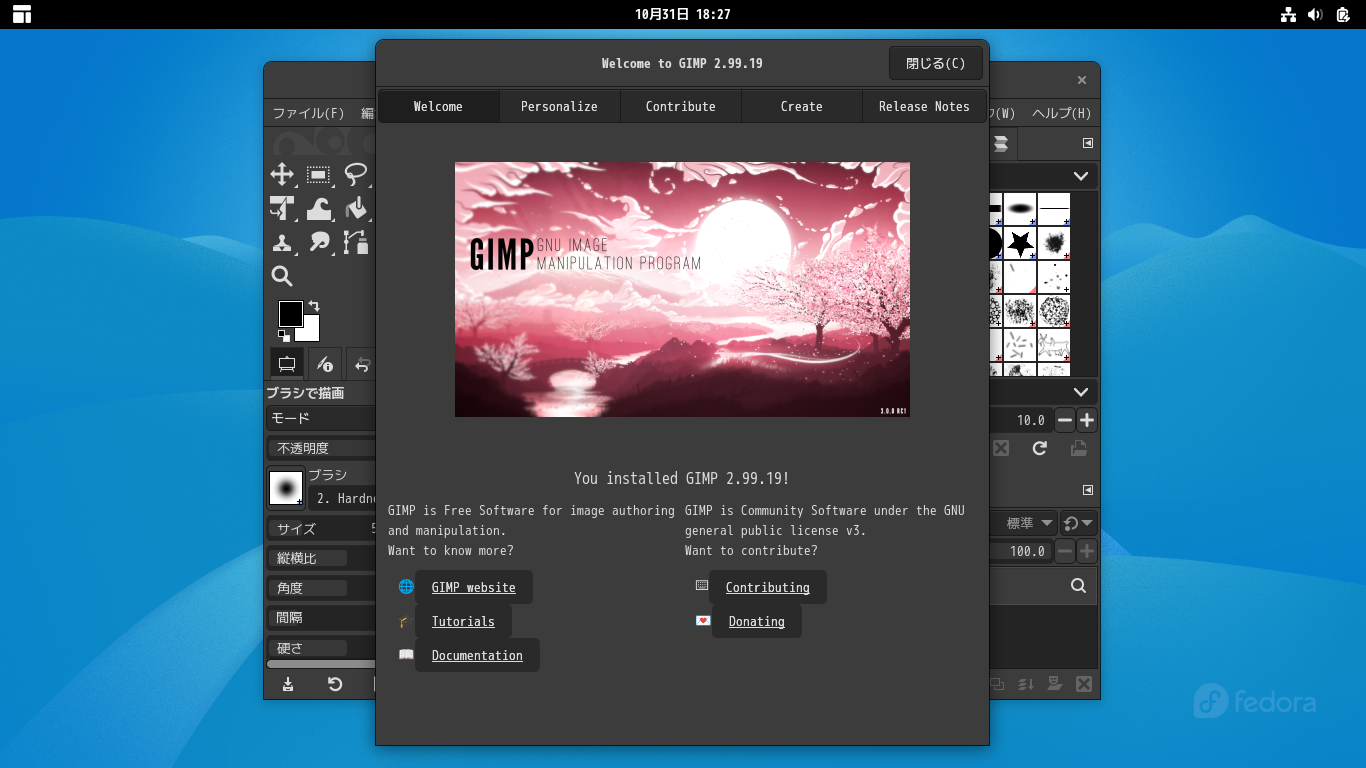Open the layer mode group switch dropdown
The image size is (1366, 768).
coord(1078,523)
